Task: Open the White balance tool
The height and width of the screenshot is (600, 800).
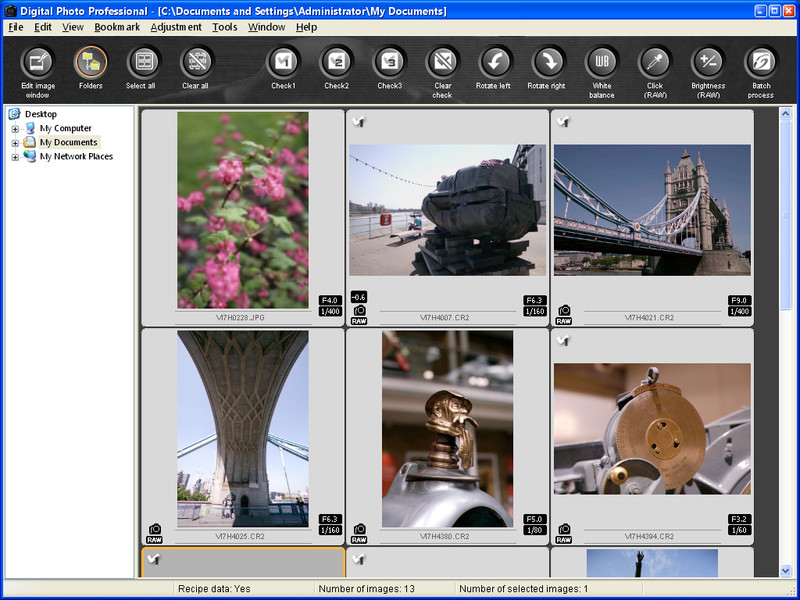Action: [x=602, y=62]
